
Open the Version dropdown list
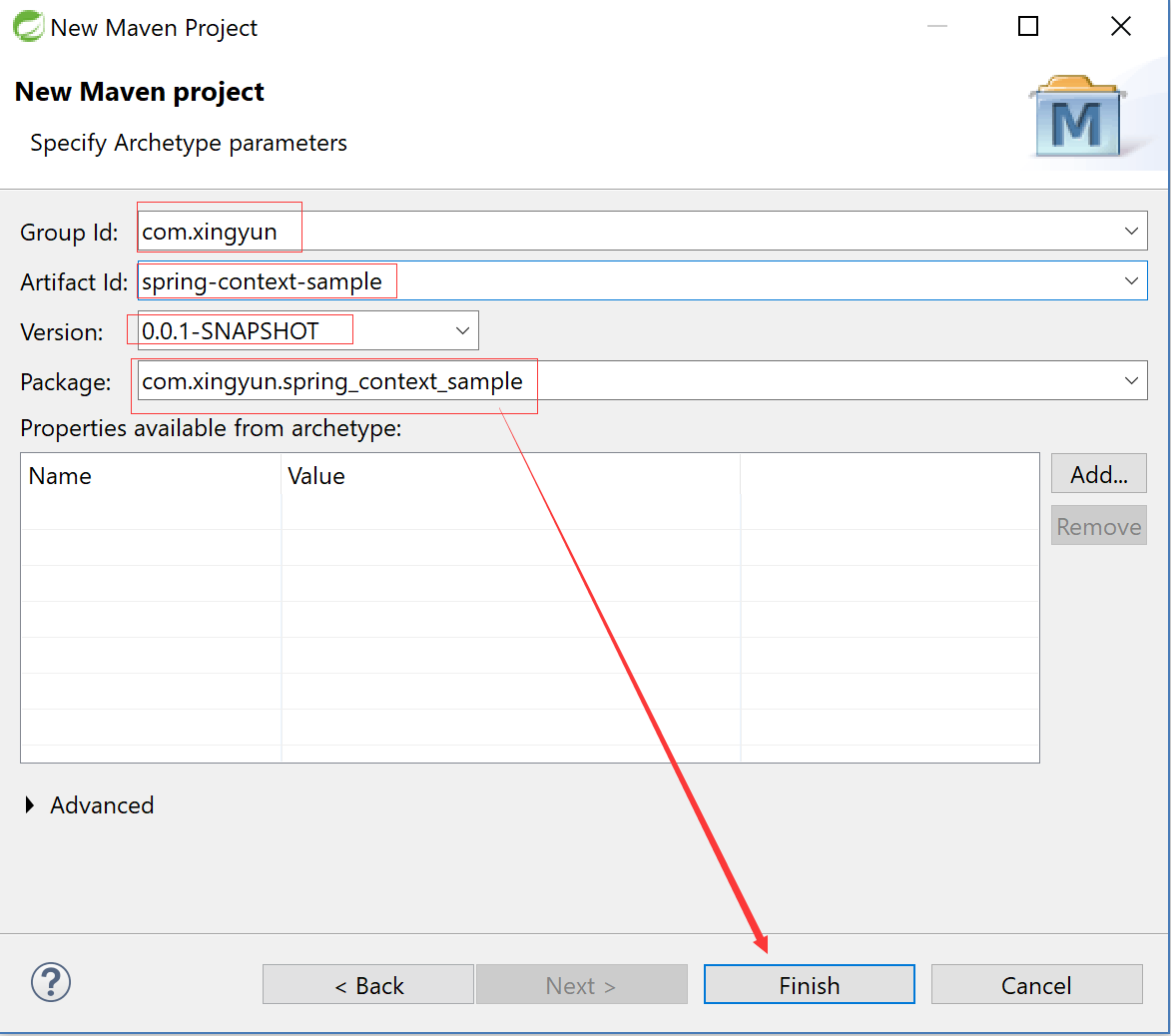coord(462,331)
